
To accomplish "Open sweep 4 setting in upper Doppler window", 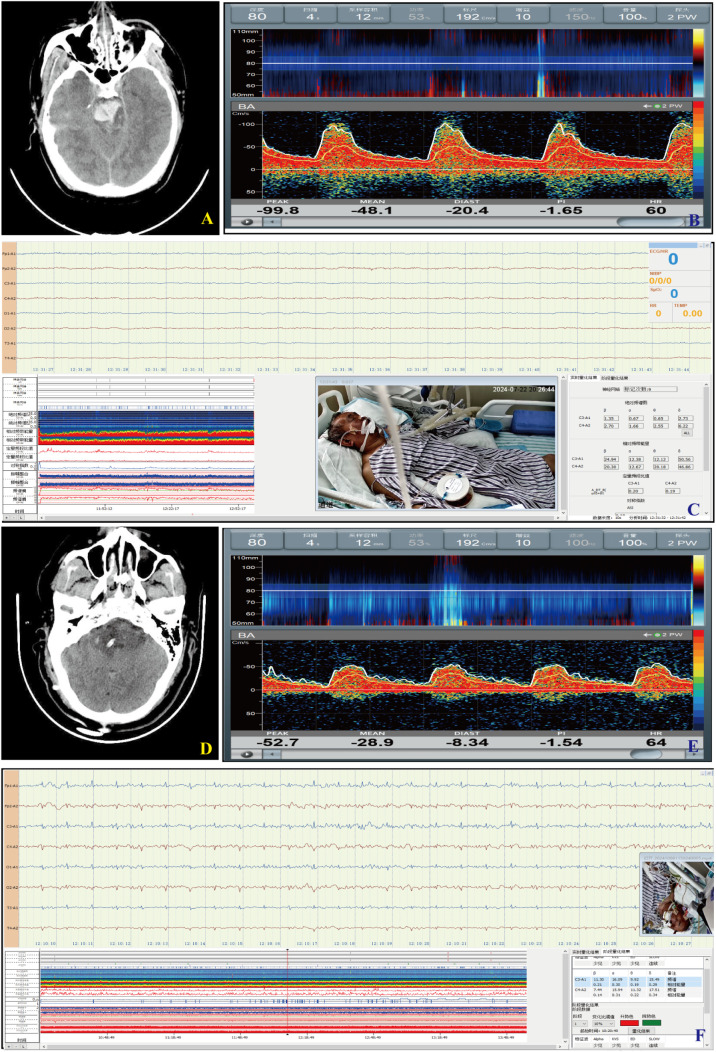I will pyautogui.click(x=310, y=15).
